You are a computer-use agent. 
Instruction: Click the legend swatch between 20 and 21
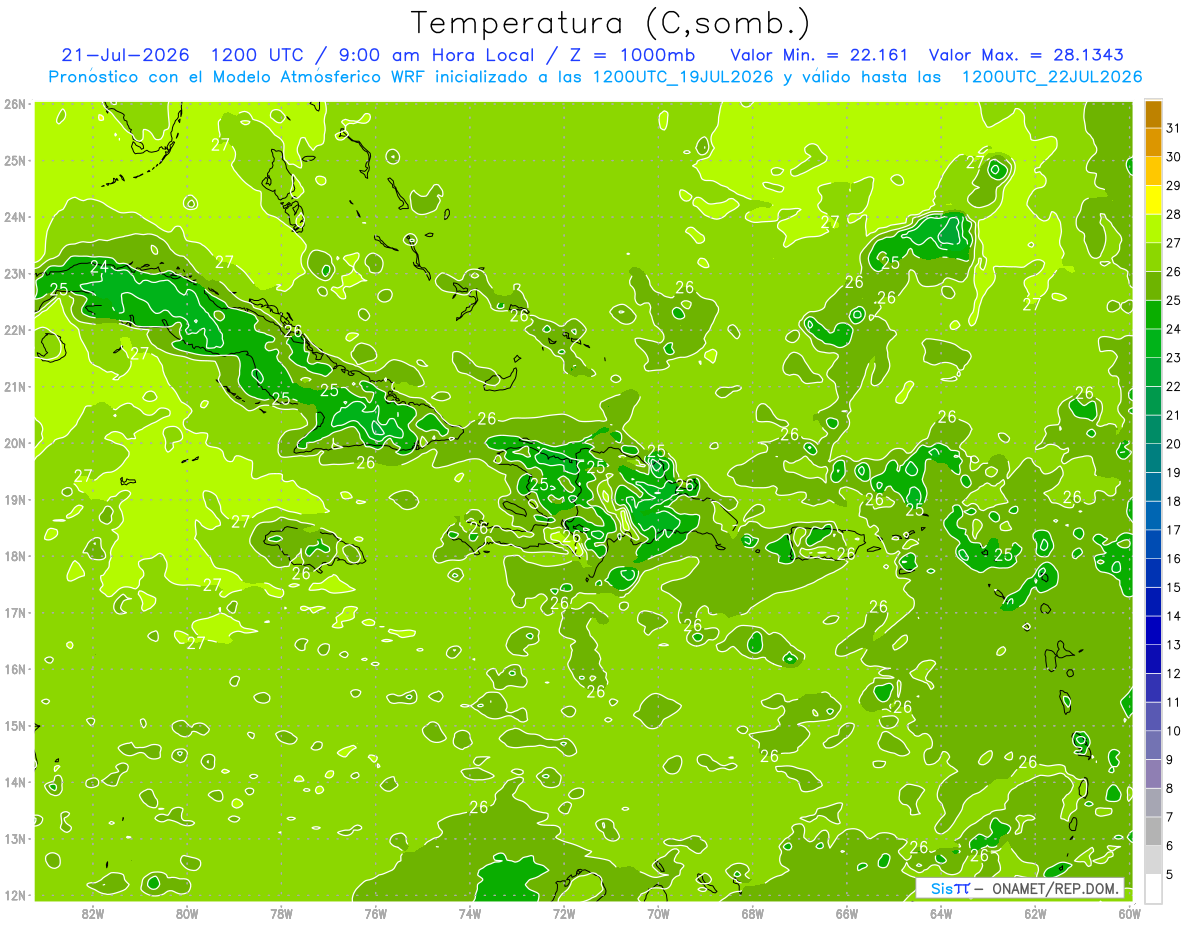point(1153,430)
